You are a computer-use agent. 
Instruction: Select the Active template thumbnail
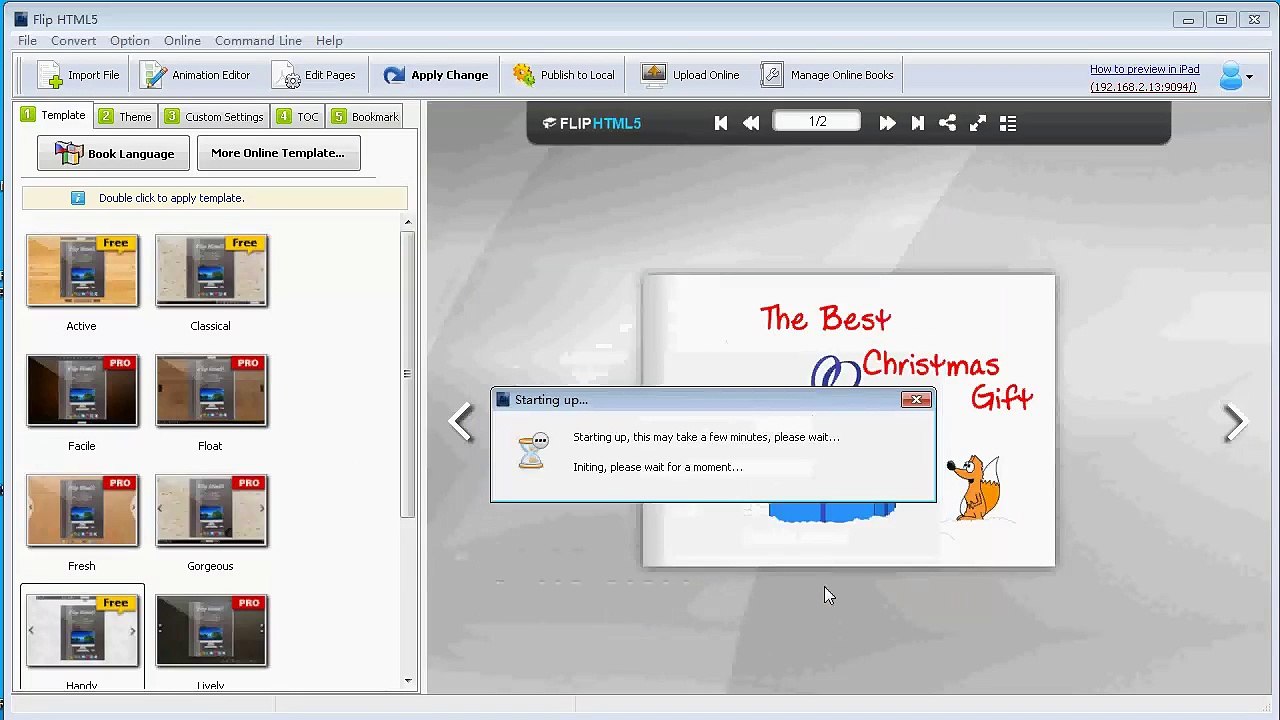(x=82, y=271)
